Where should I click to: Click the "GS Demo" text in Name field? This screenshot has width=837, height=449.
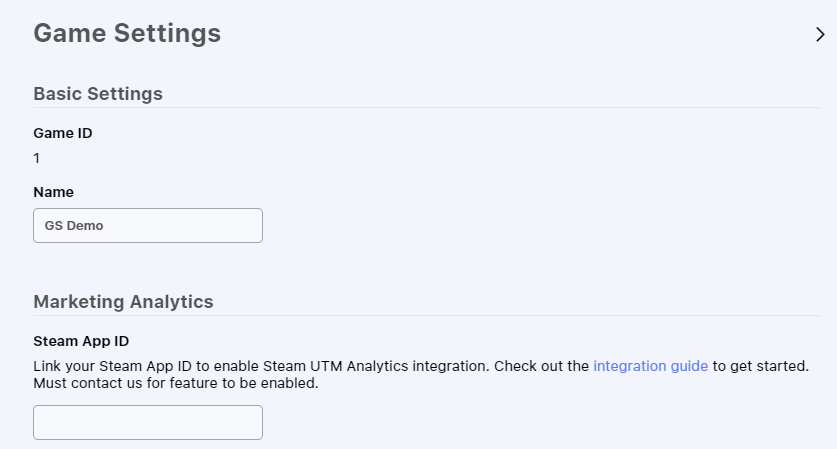(74, 225)
